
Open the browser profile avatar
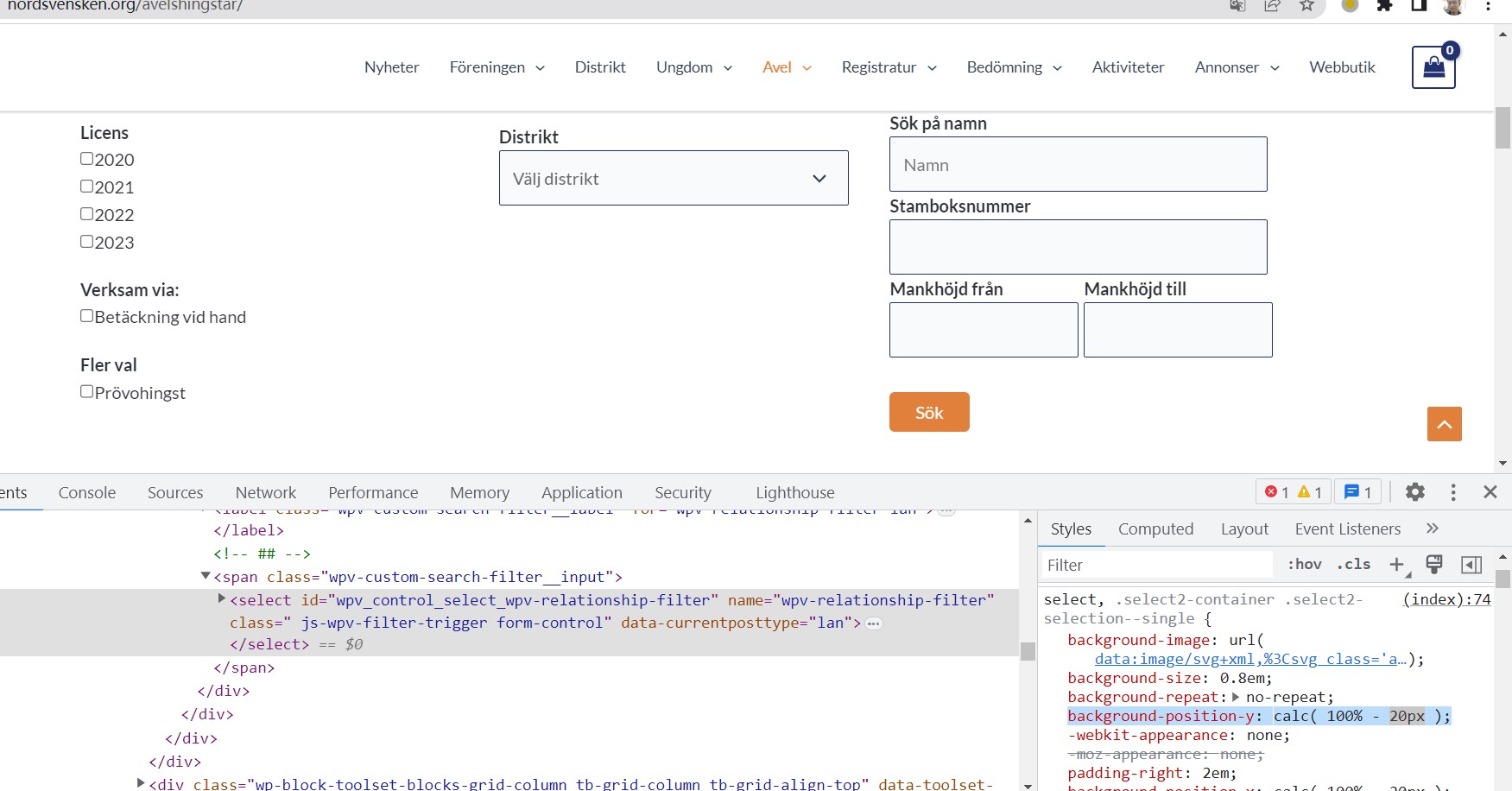[1453, 6]
